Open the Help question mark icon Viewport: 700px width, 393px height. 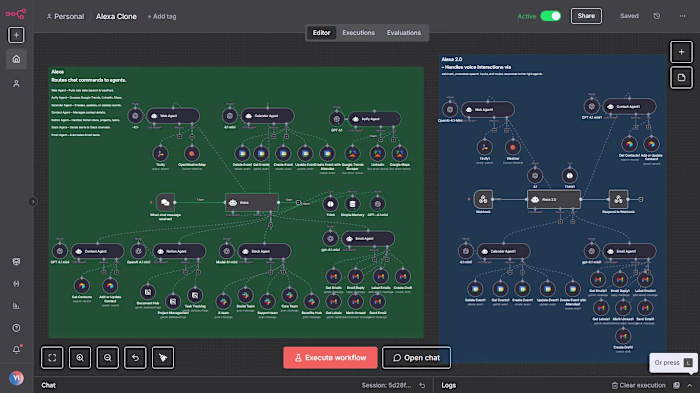coord(16,328)
